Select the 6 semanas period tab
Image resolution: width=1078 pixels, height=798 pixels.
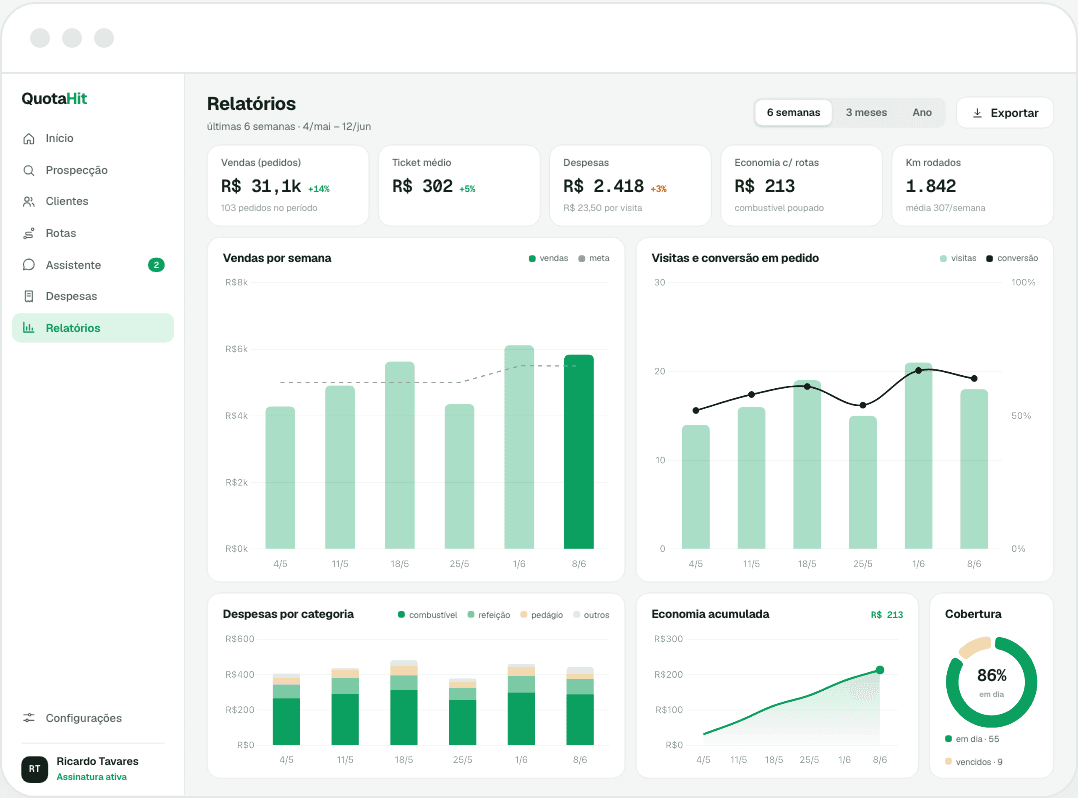[x=793, y=113]
